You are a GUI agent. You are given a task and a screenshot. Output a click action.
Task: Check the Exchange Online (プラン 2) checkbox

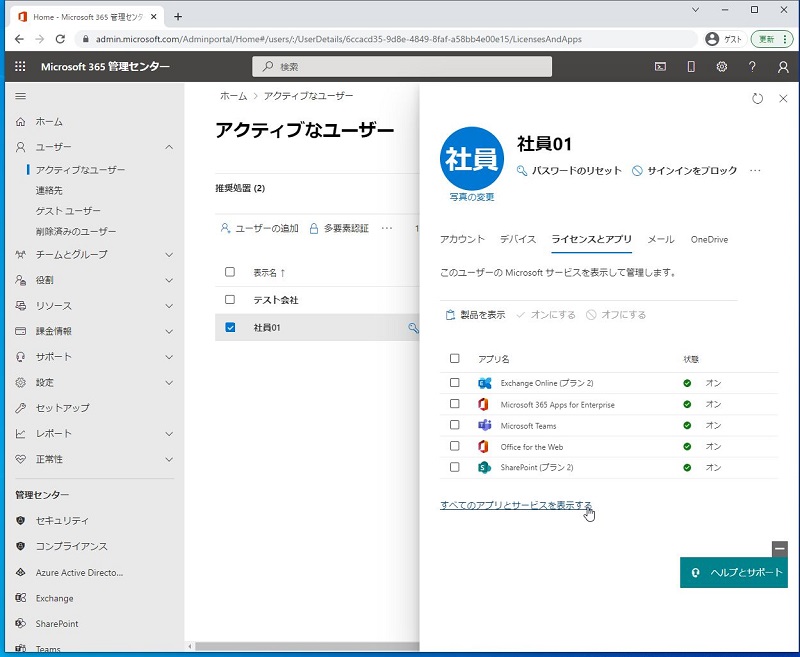[455, 383]
